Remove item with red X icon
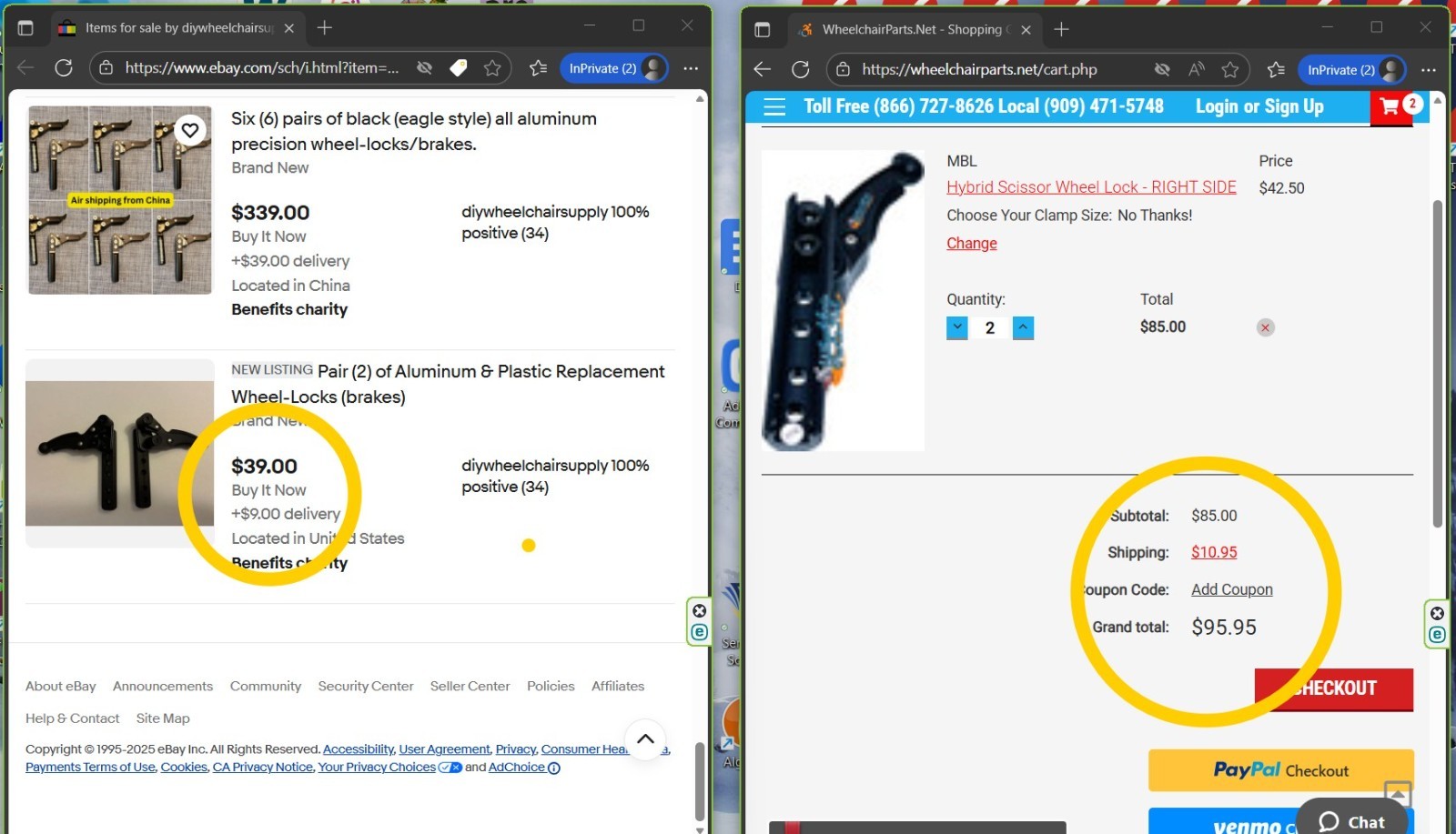 point(1265,327)
